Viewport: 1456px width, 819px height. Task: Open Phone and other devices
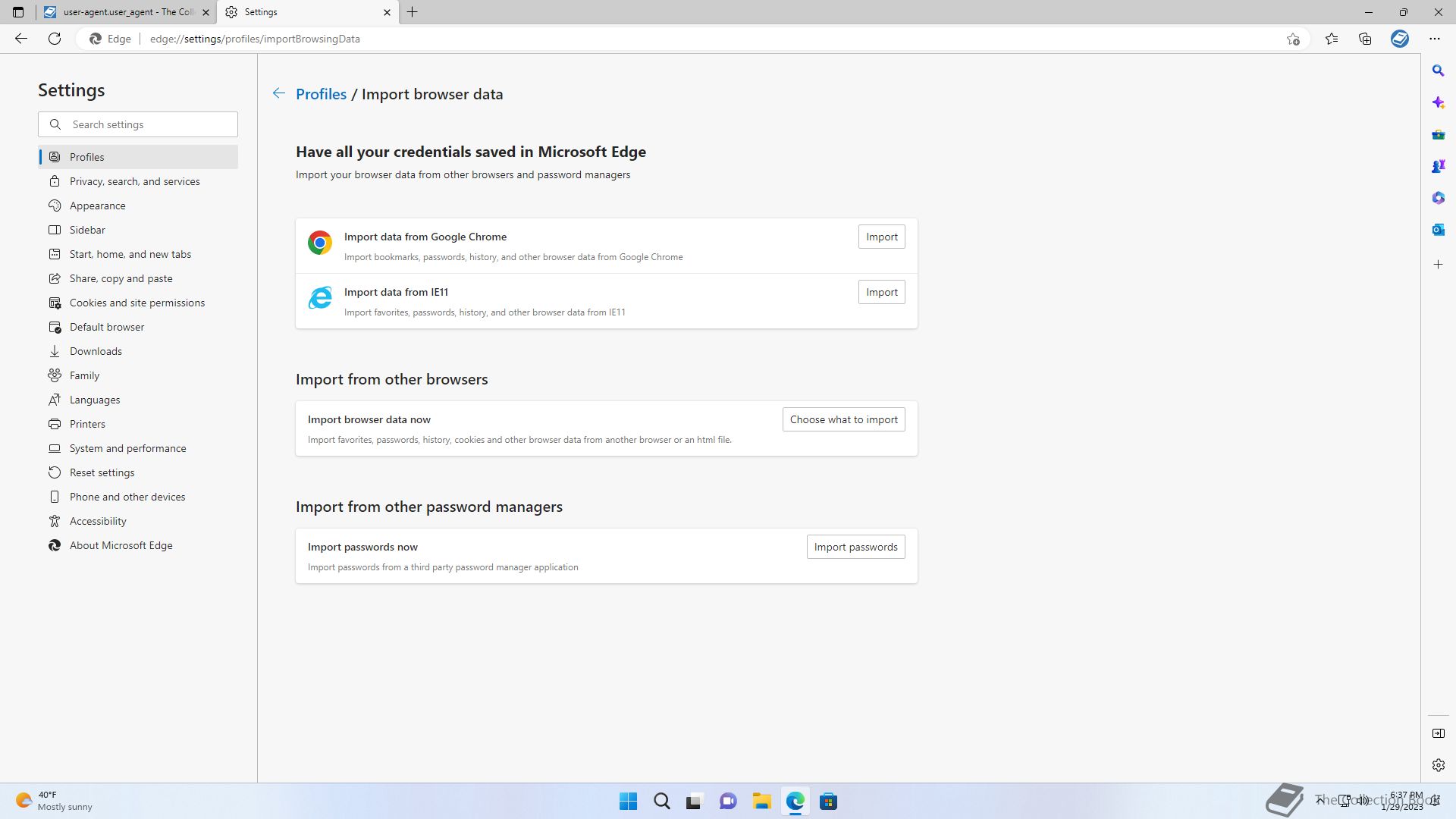138,497
